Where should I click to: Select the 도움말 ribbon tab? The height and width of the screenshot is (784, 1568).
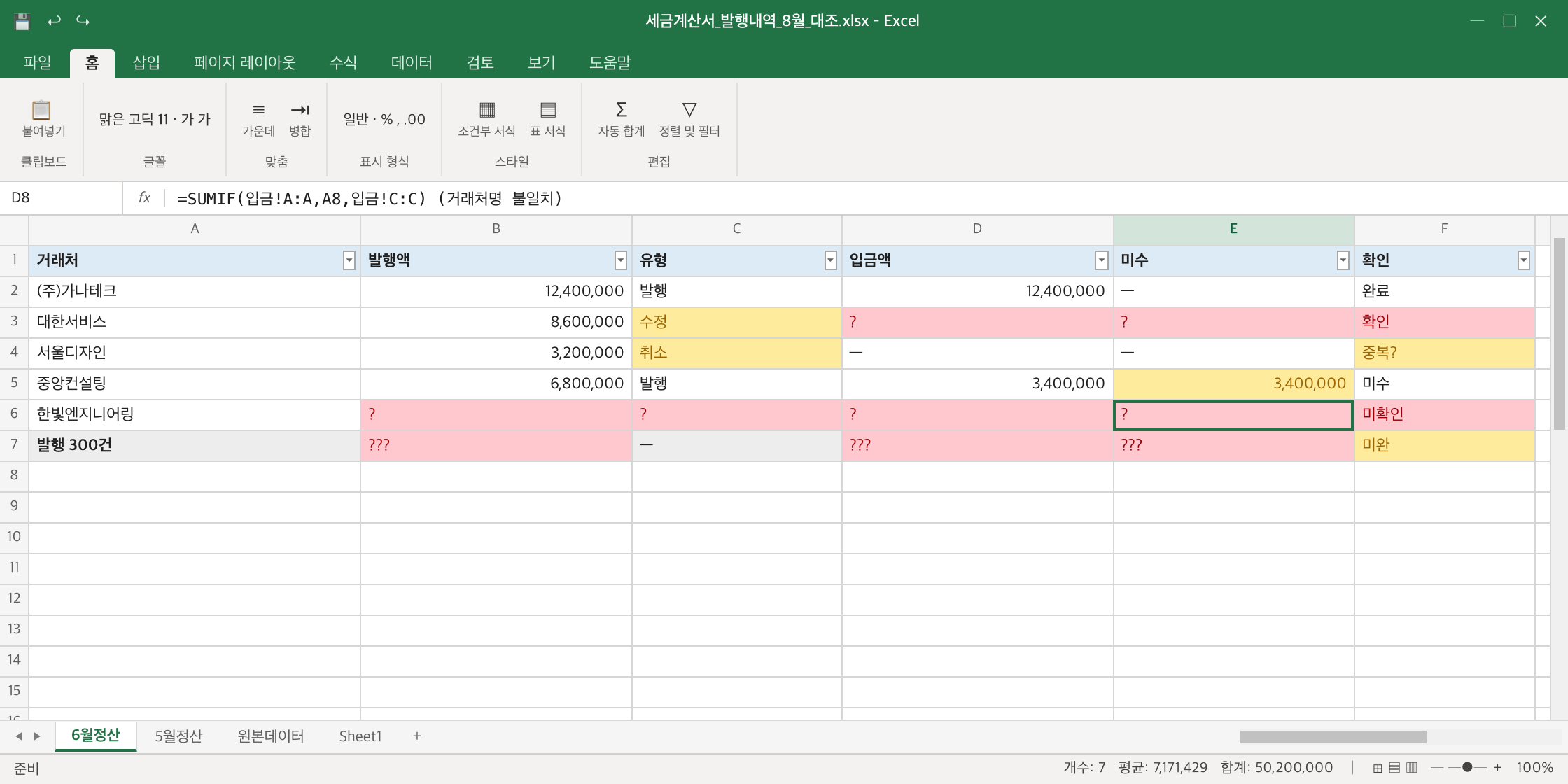[x=610, y=63]
